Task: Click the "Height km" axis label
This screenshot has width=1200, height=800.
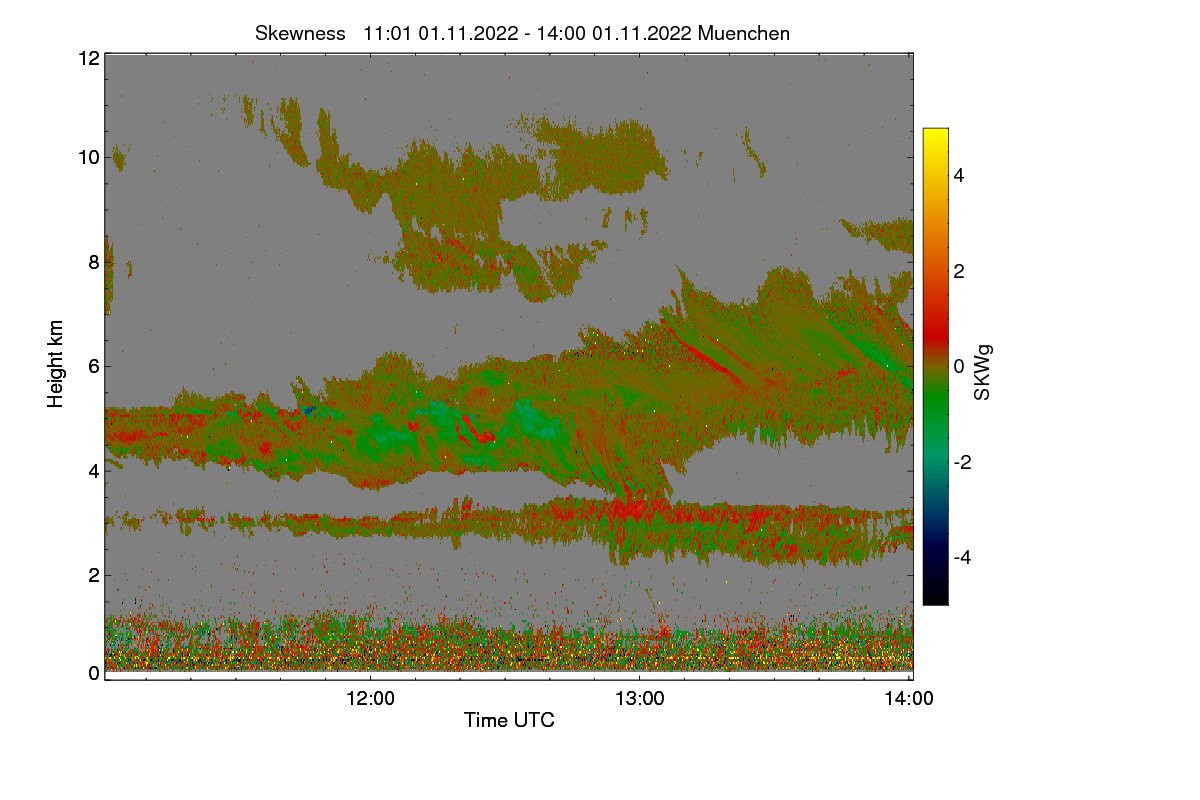Action: click(x=55, y=364)
